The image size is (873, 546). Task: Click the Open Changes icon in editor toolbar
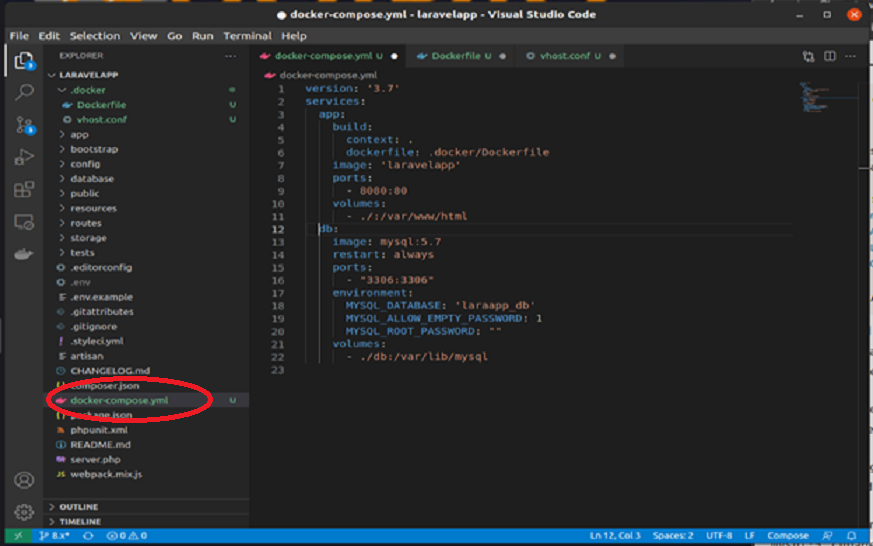[x=808, y=56]
